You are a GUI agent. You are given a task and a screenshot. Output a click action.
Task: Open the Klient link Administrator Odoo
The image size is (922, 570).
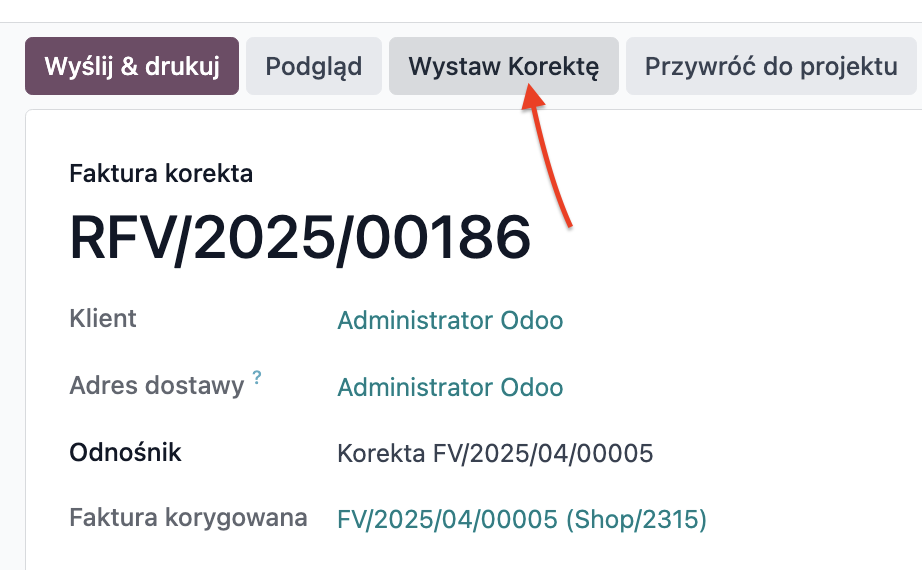click(450, 321)
